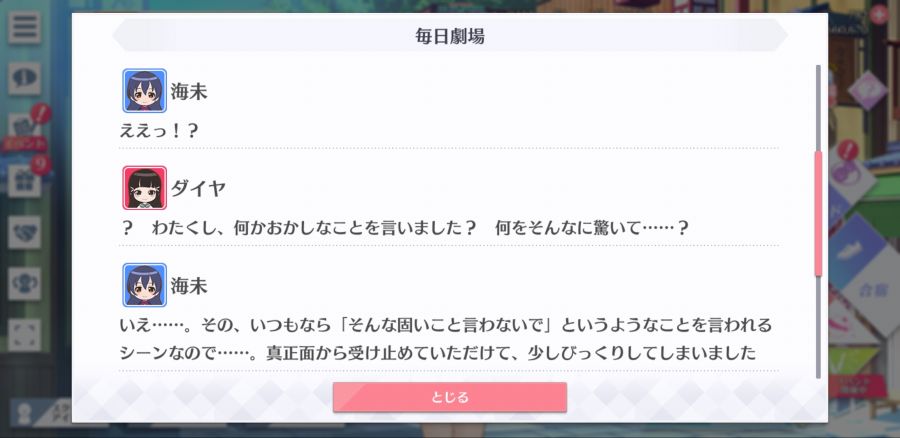Click the pink scrollbar thumb in dialog

818,214
